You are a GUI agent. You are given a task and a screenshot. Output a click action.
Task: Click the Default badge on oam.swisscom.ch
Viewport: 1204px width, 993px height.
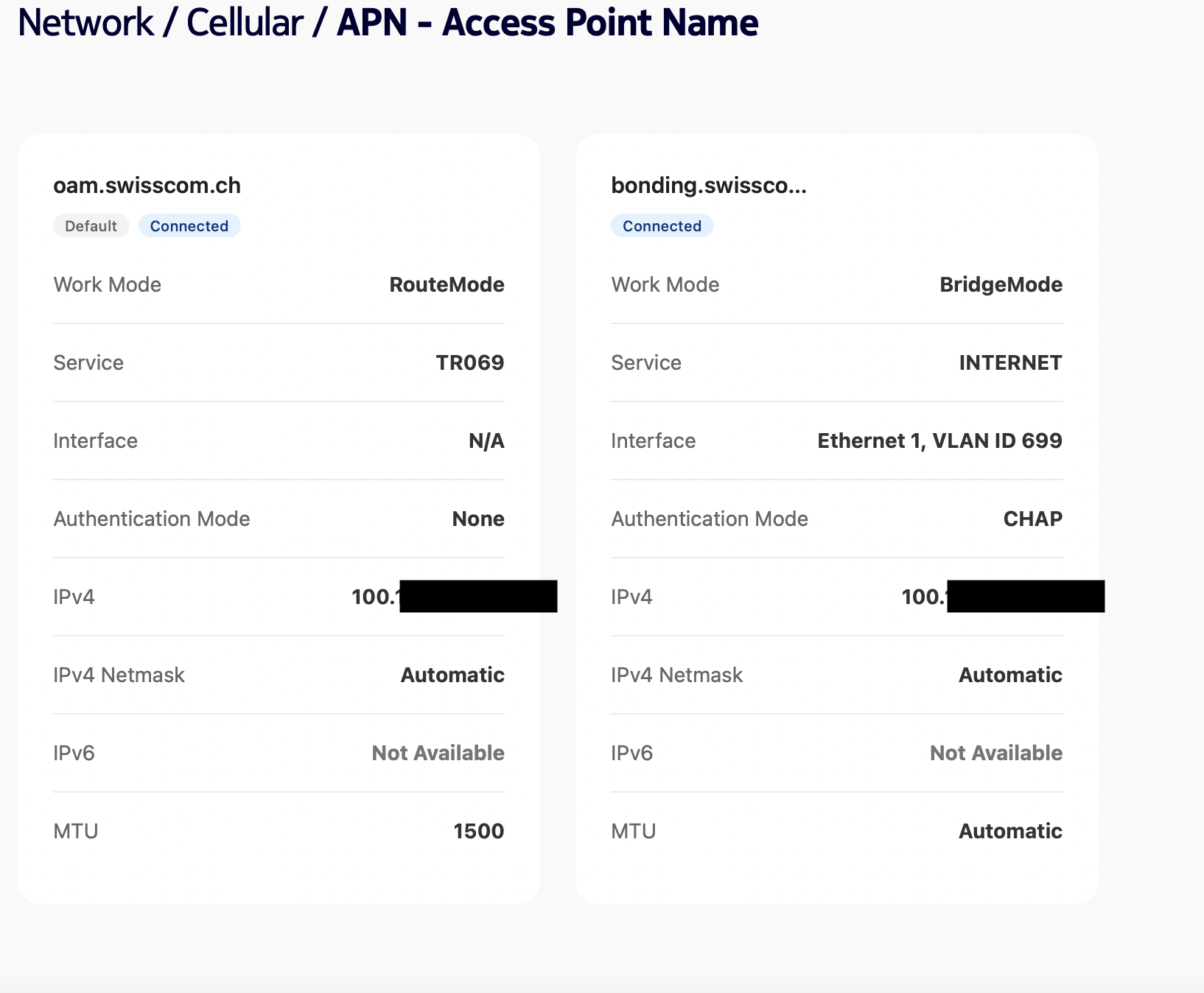tap(91, 226)
